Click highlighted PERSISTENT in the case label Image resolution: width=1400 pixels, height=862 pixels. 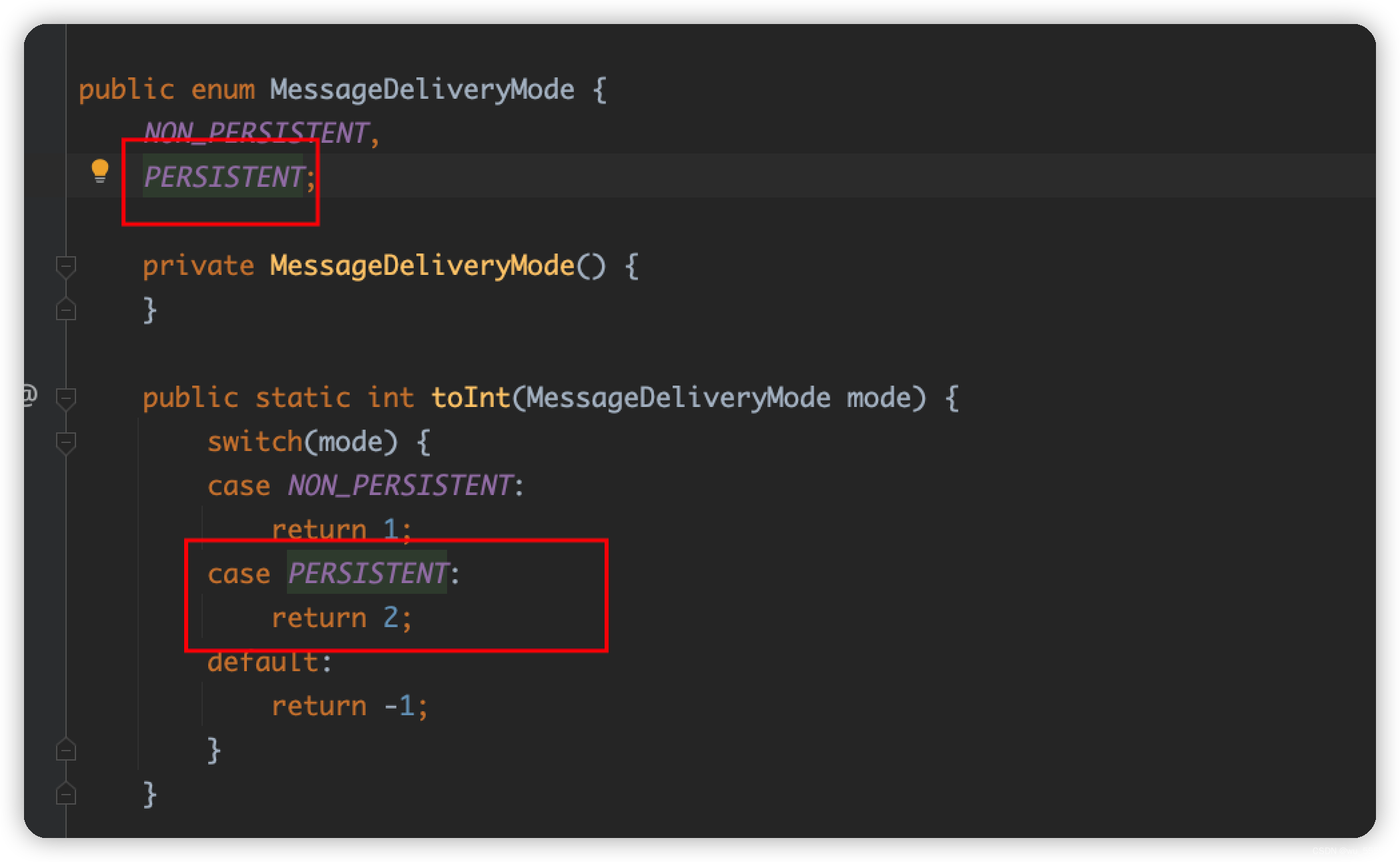(367, 574)
